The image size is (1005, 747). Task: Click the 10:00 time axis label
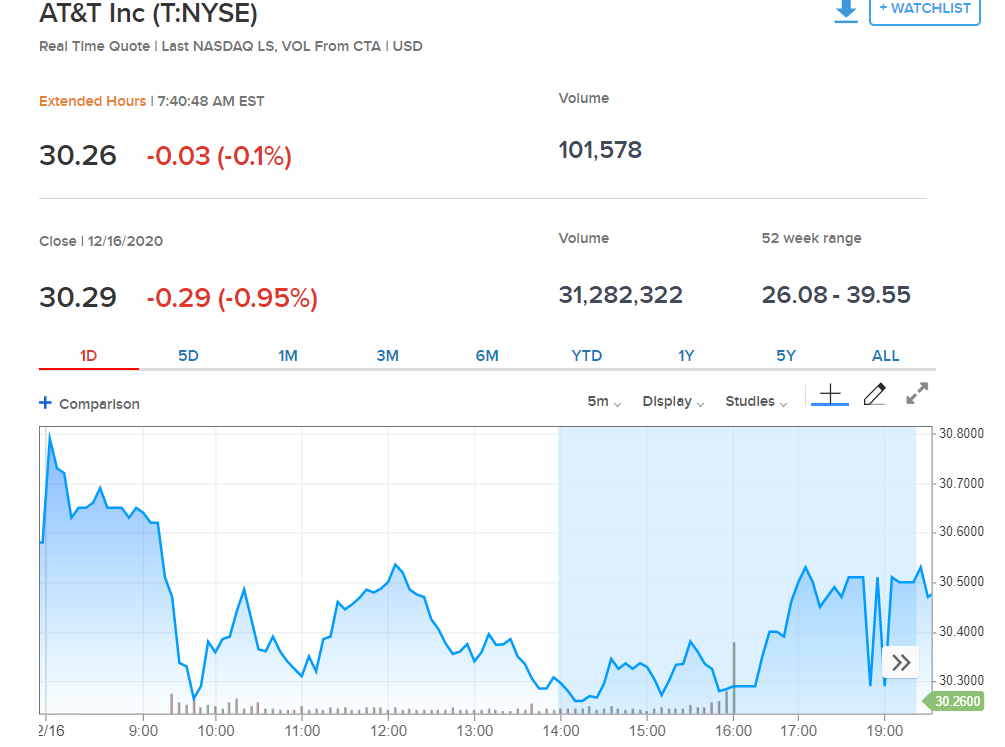coord(216,731)
